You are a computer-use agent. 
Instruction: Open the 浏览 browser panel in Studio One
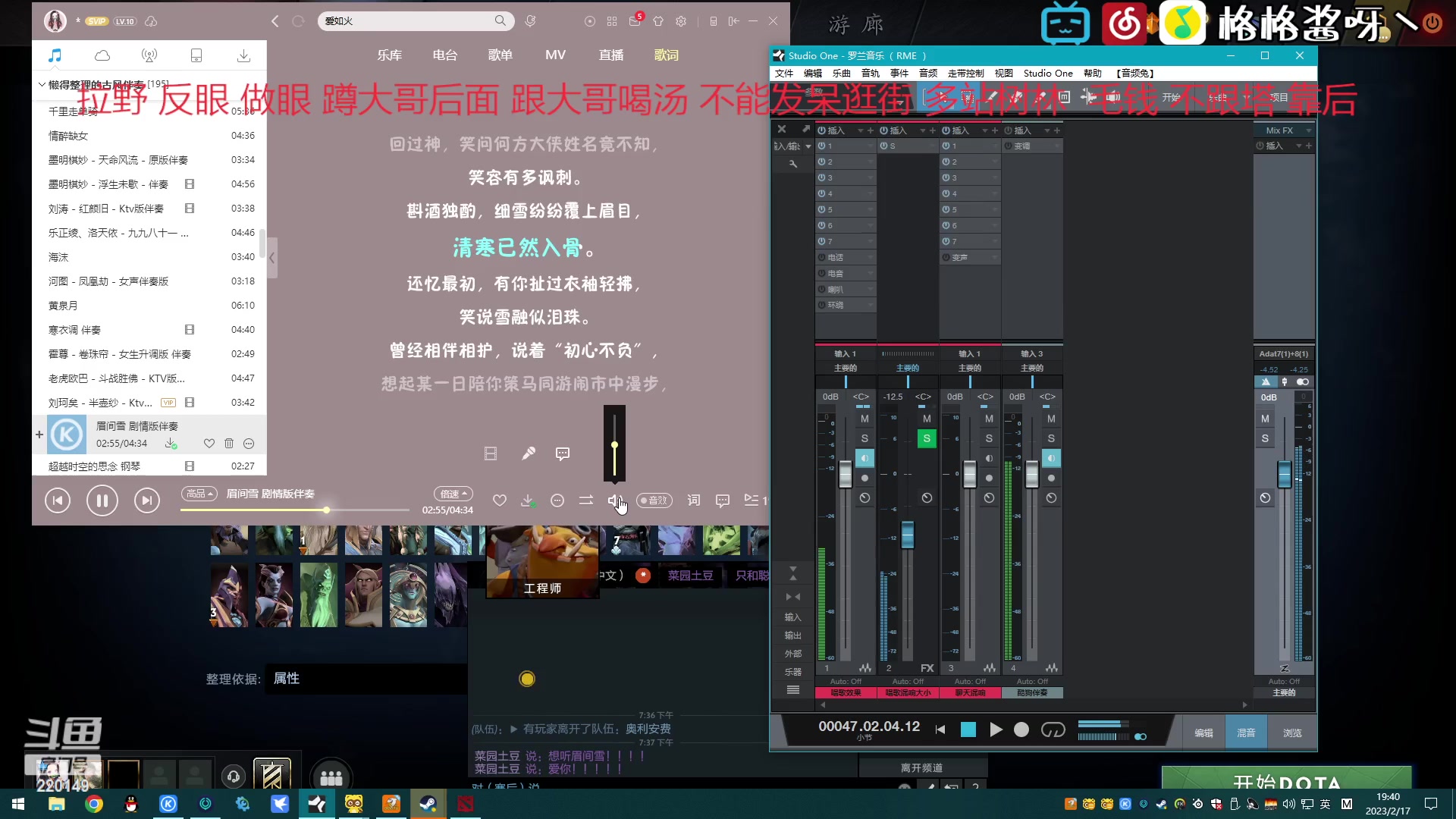(1292, 733)
